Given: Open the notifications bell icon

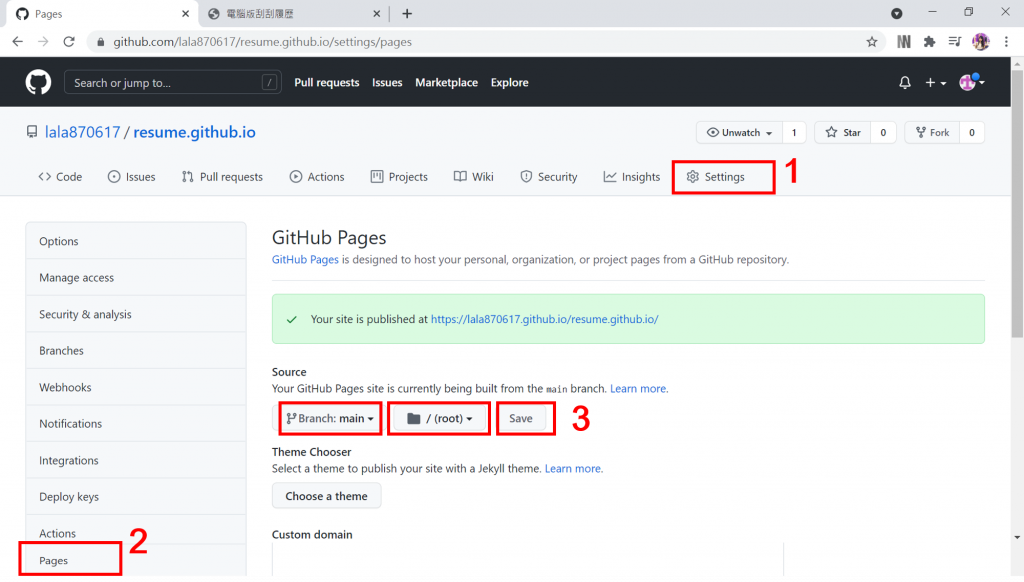Looking at the screenshot, I should (904, 82).
